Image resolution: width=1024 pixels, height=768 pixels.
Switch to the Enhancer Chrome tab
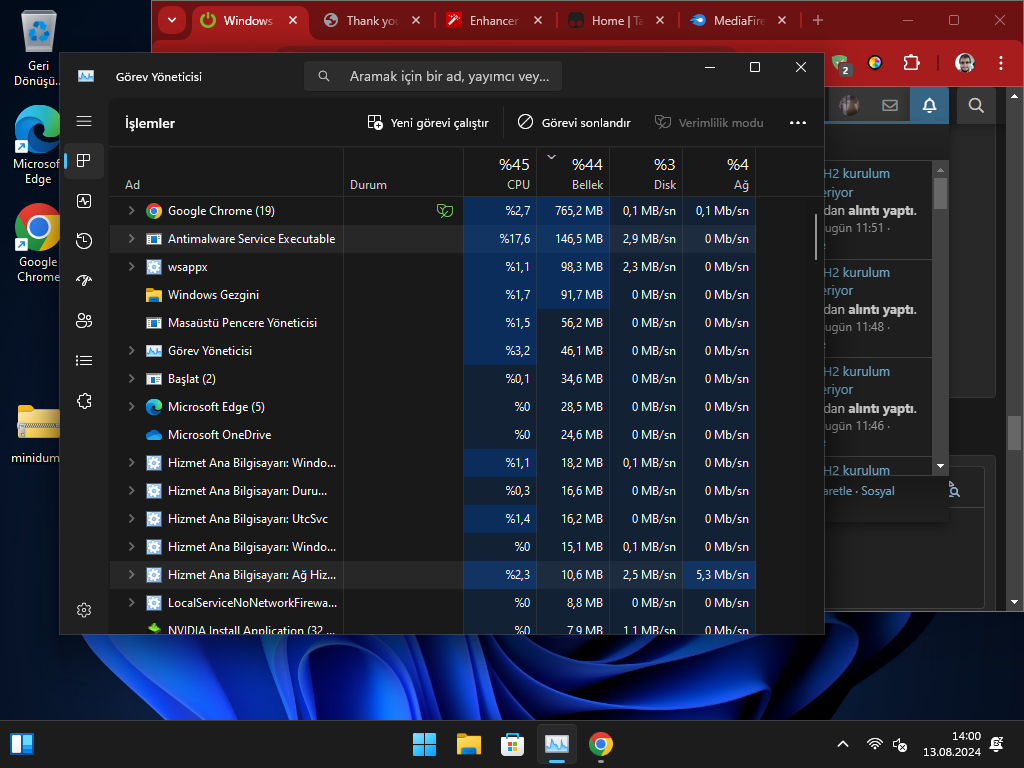pos(494,21)
